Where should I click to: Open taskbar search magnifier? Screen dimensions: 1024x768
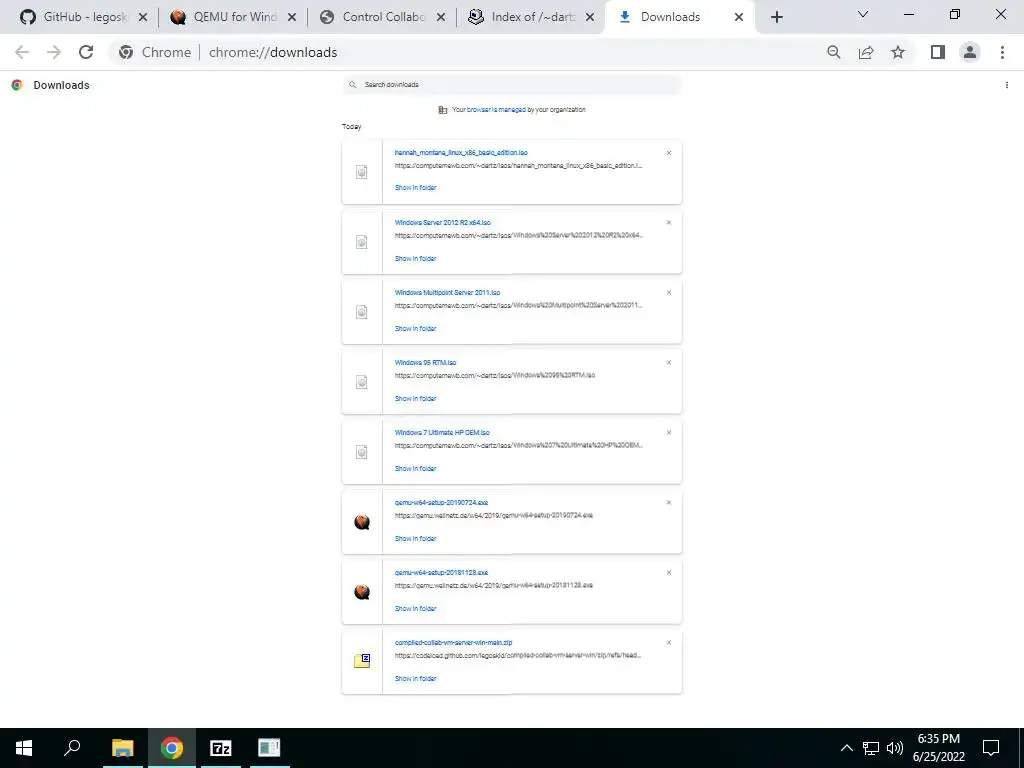(72, 748)
